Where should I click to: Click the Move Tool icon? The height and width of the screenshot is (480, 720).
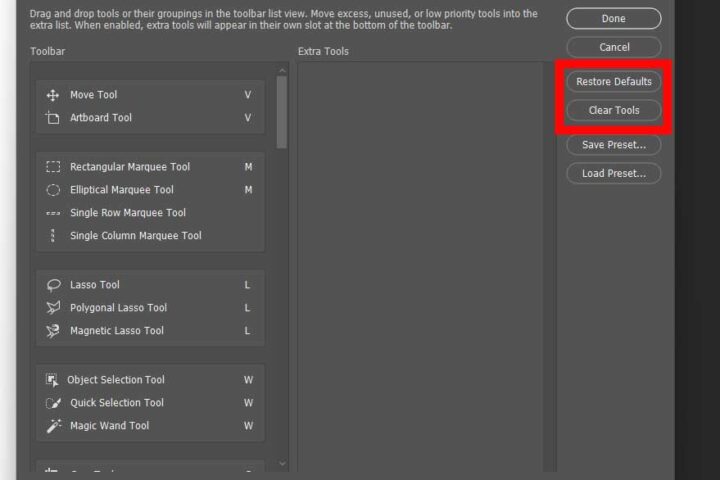53,95
